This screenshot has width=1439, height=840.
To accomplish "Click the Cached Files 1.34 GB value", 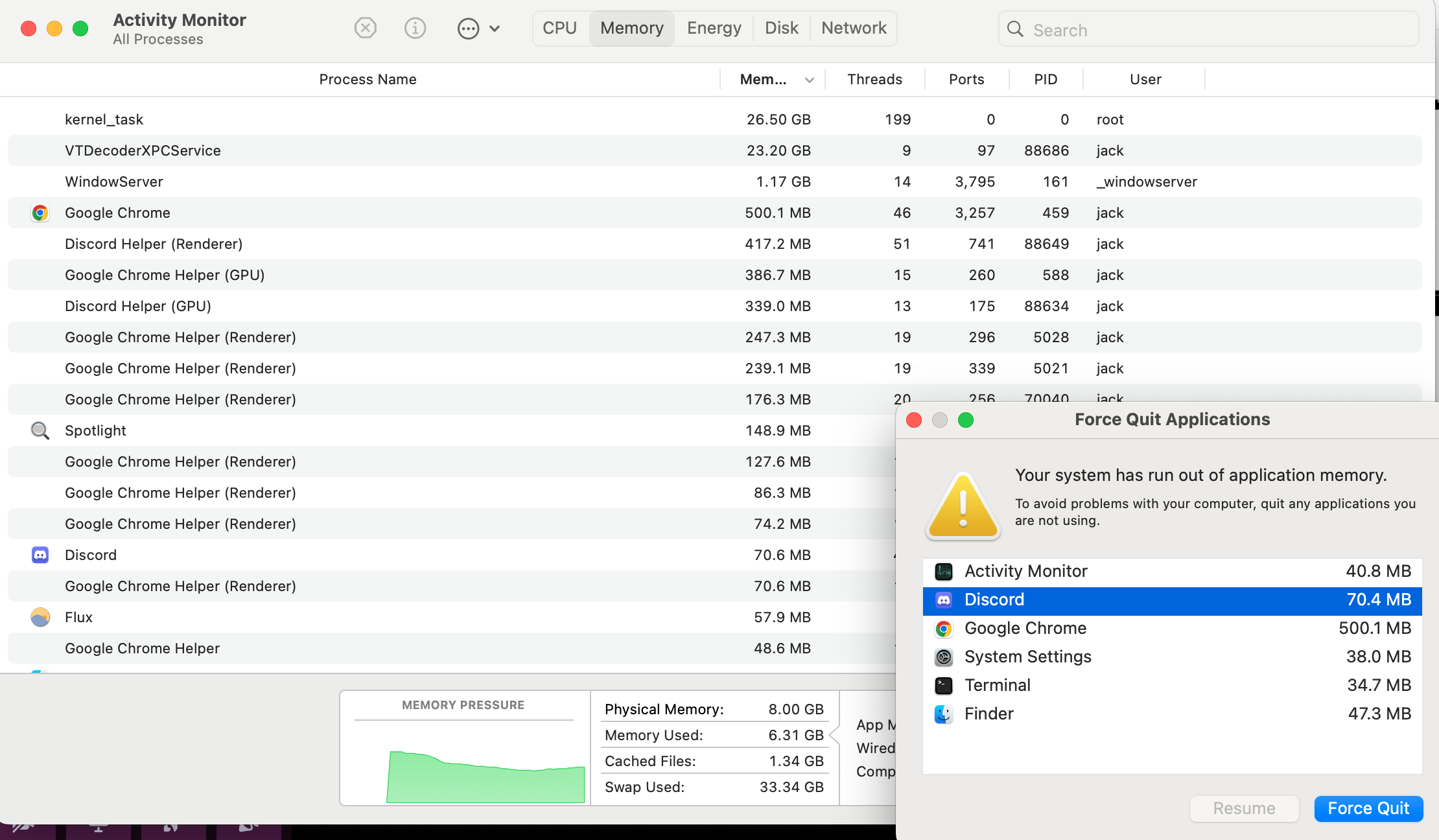I will coord(796,761).
